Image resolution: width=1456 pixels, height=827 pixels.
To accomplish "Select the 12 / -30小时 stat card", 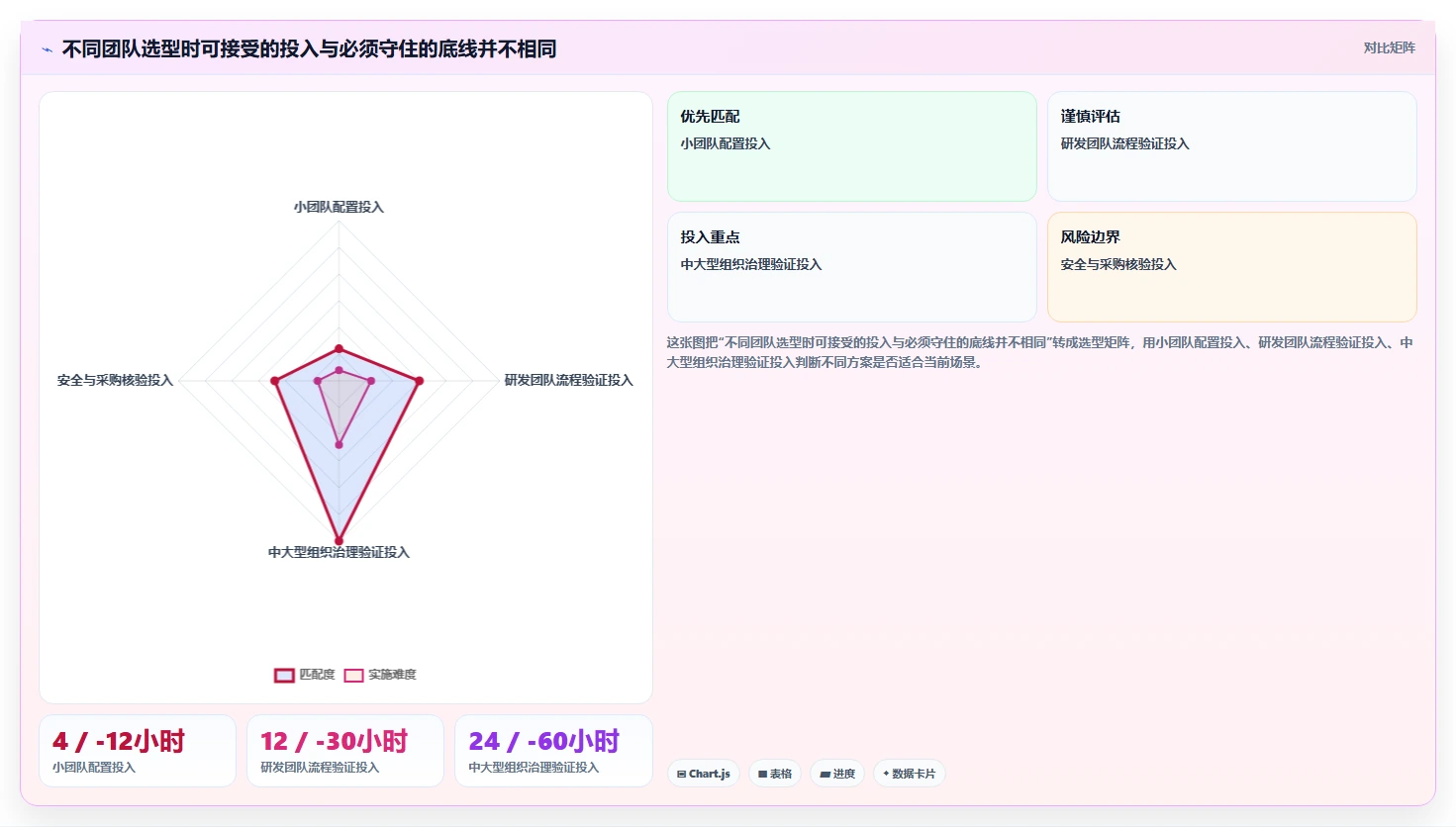I will pos(345,751).
